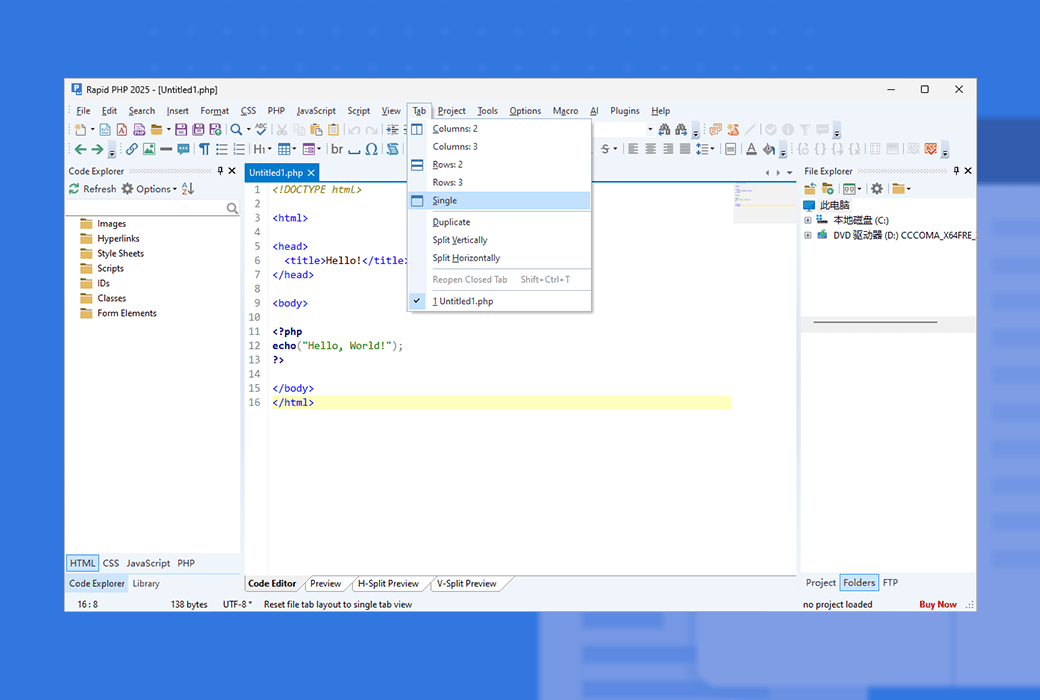Insert a line break with br icon
The width and height of the screenshot is (1040, 700).
point(337,149)
